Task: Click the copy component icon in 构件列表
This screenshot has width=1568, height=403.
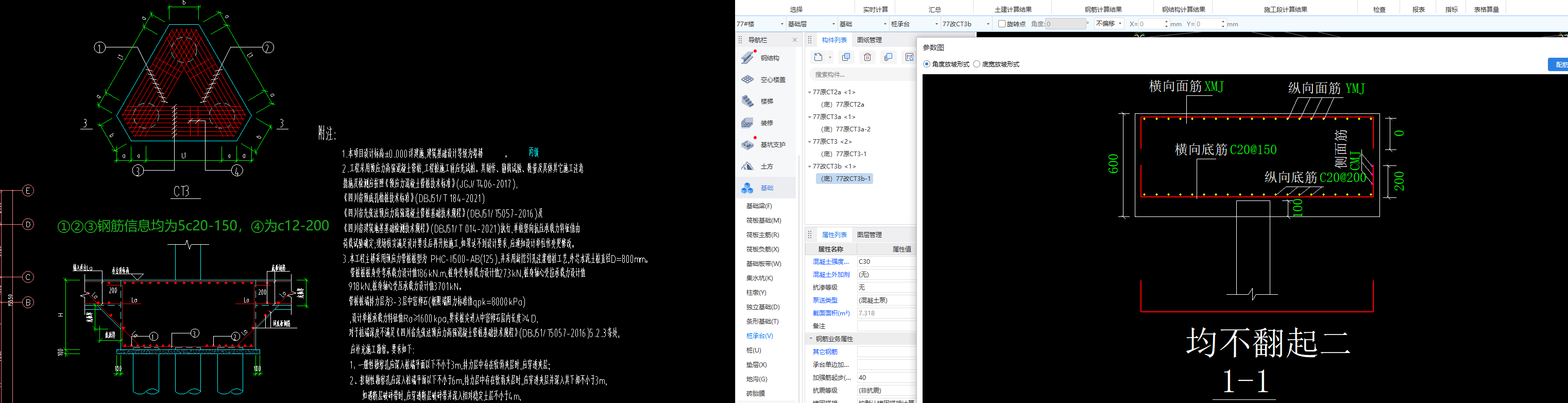Action: [x=845, y=57]
